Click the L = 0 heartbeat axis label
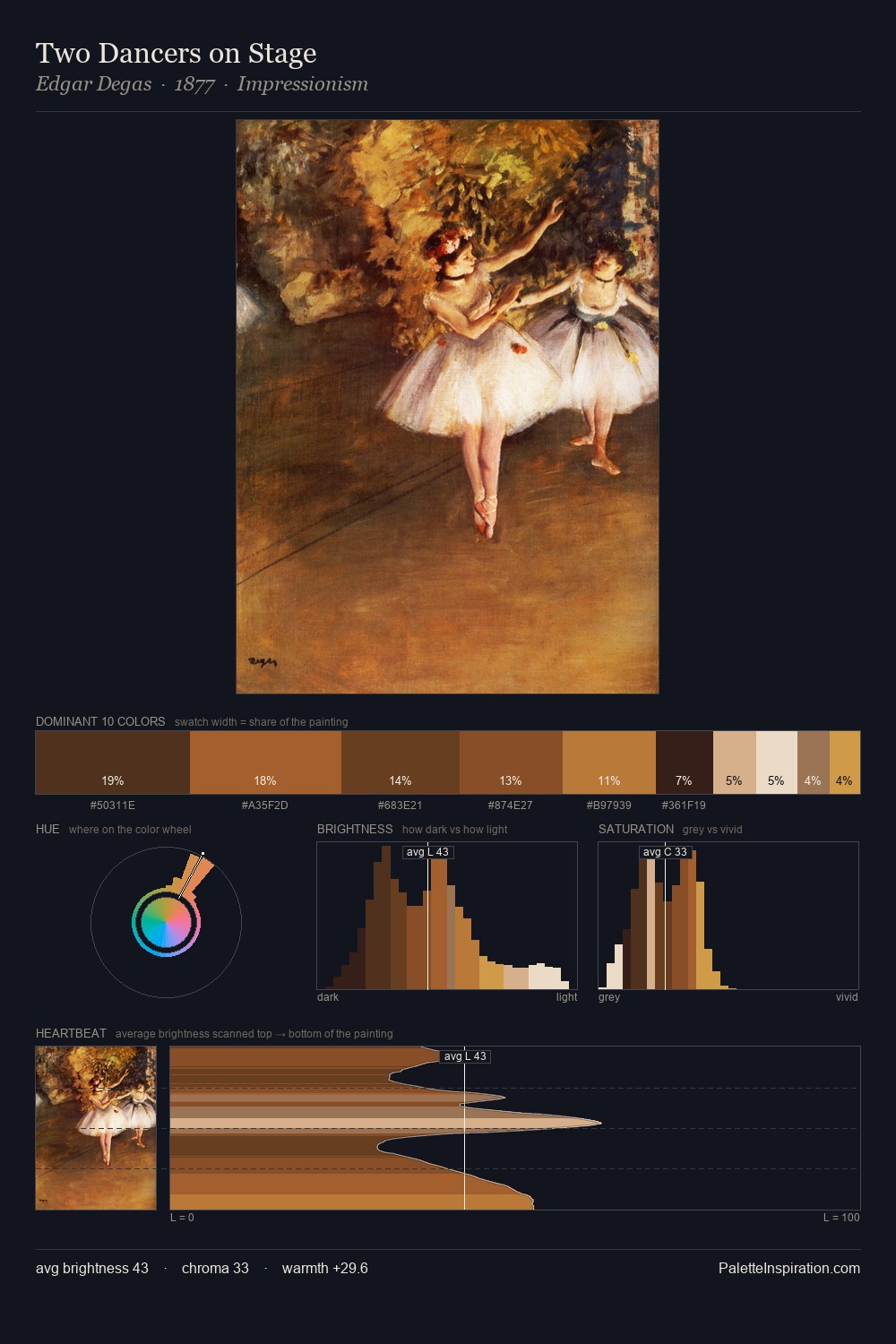This screenshot has width=896, height=1344. click(182, 1218)
